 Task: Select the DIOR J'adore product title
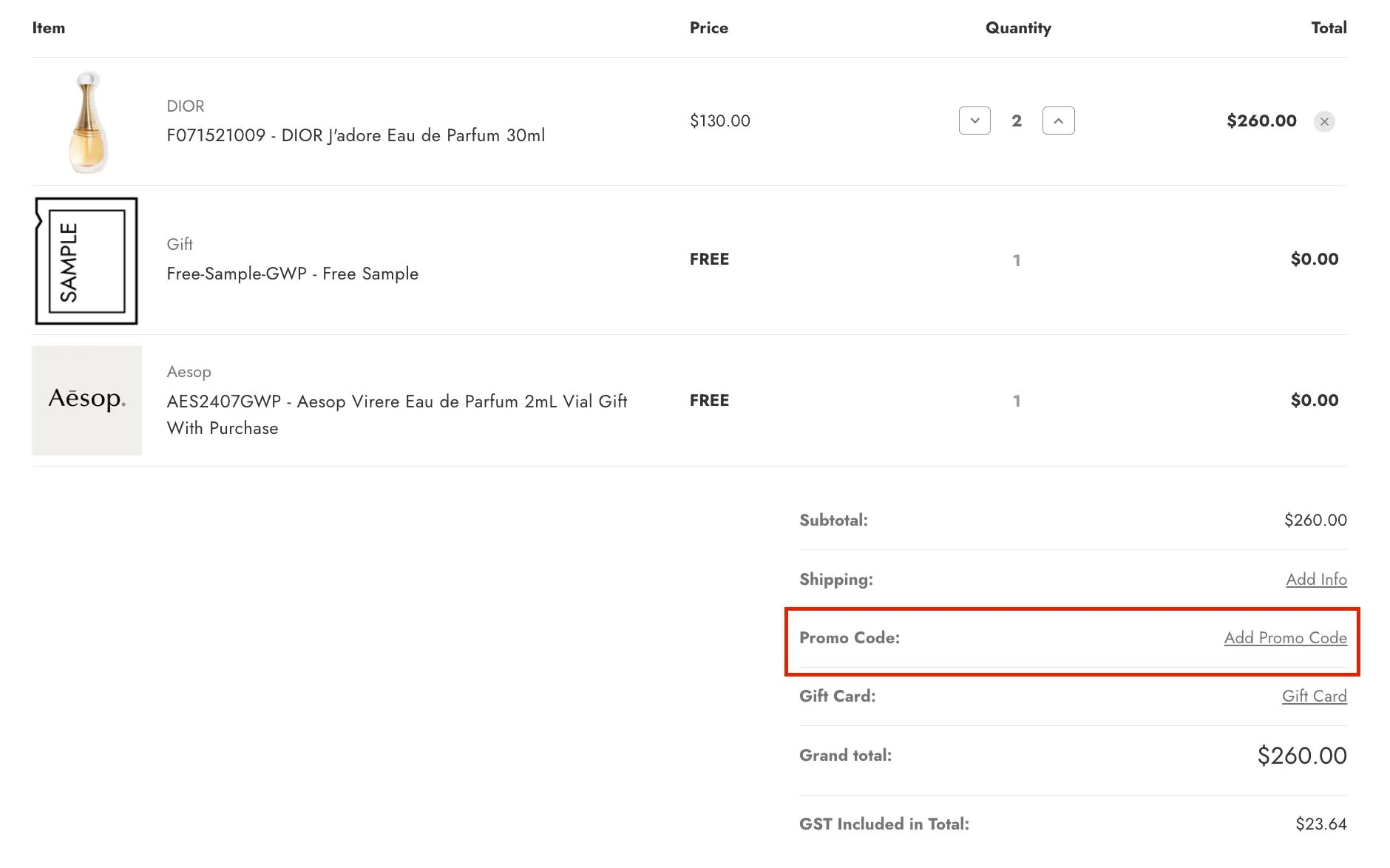(x=356, y=135)
